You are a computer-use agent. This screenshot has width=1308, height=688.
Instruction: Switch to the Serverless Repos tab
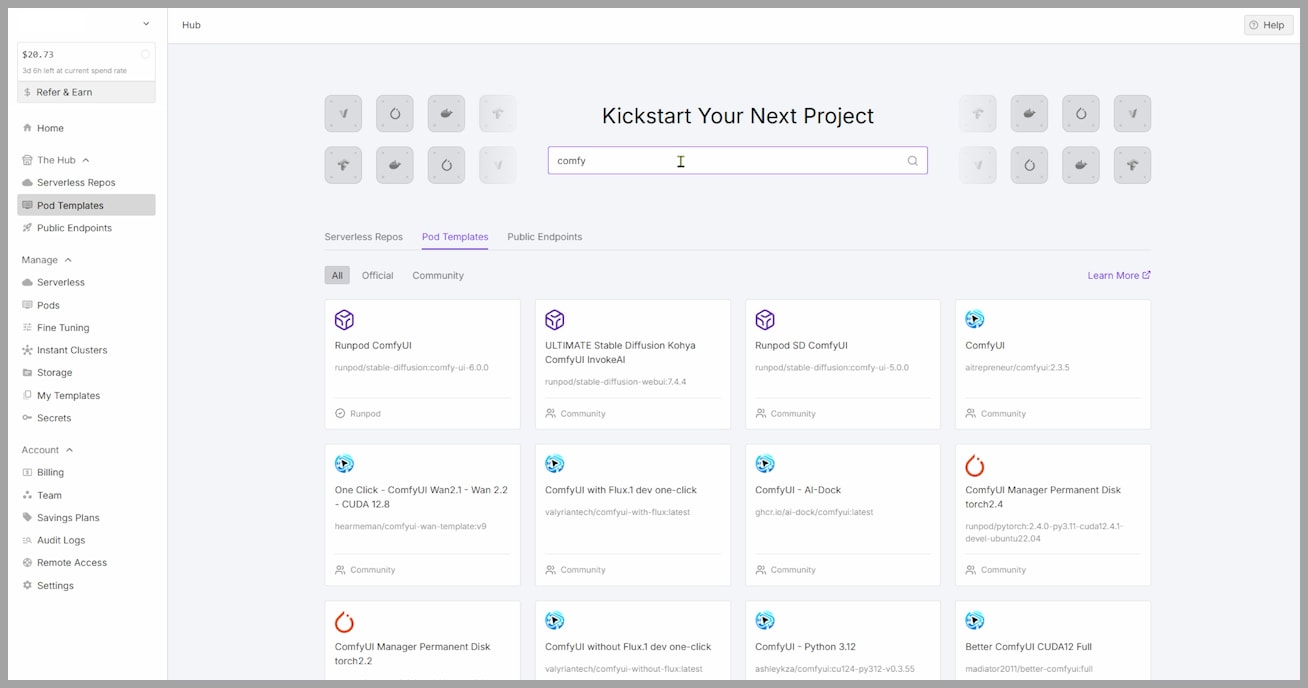pyautogui.click(x=364, y=237)
